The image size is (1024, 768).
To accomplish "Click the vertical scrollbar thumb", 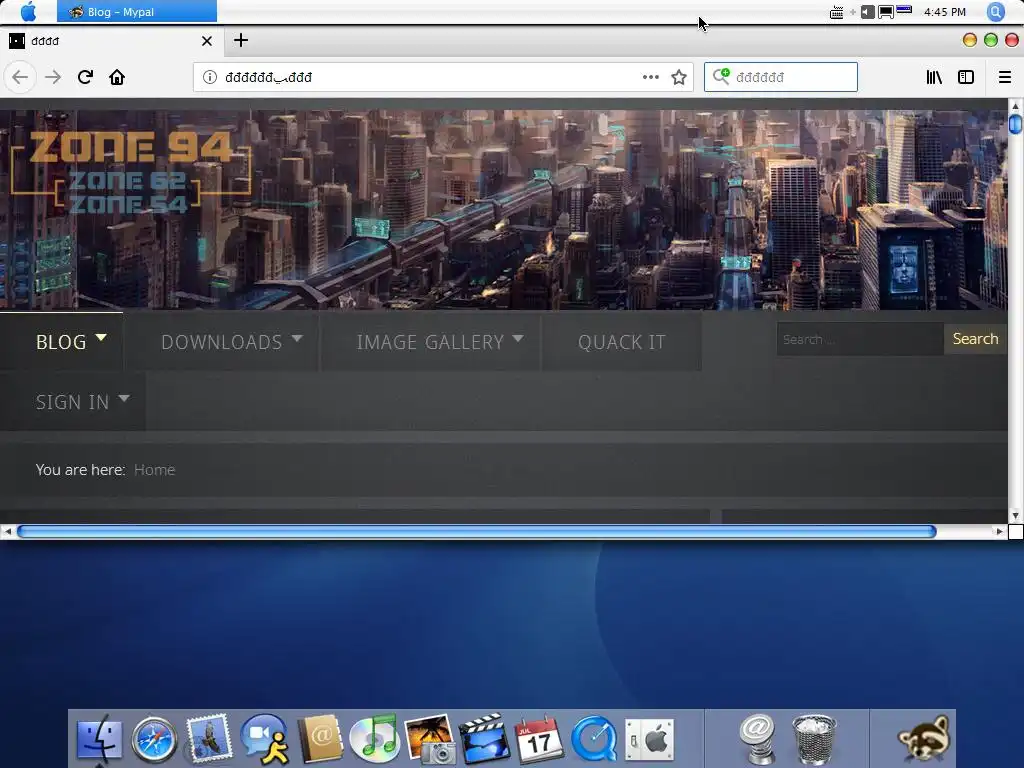I will coord(1016,123).
